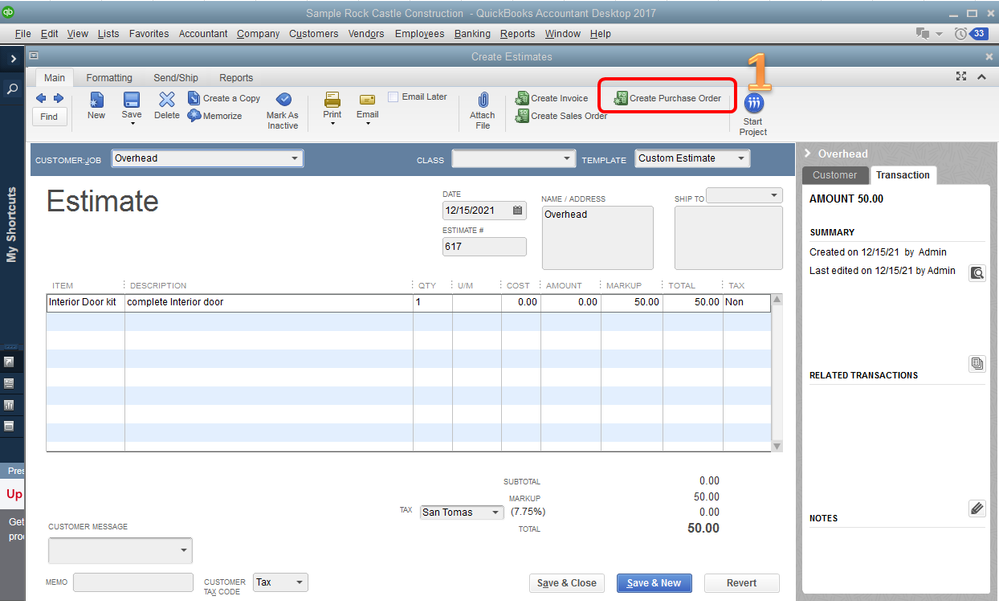Open the Customer:Job dropdown
999x601 pixels.
294,158
